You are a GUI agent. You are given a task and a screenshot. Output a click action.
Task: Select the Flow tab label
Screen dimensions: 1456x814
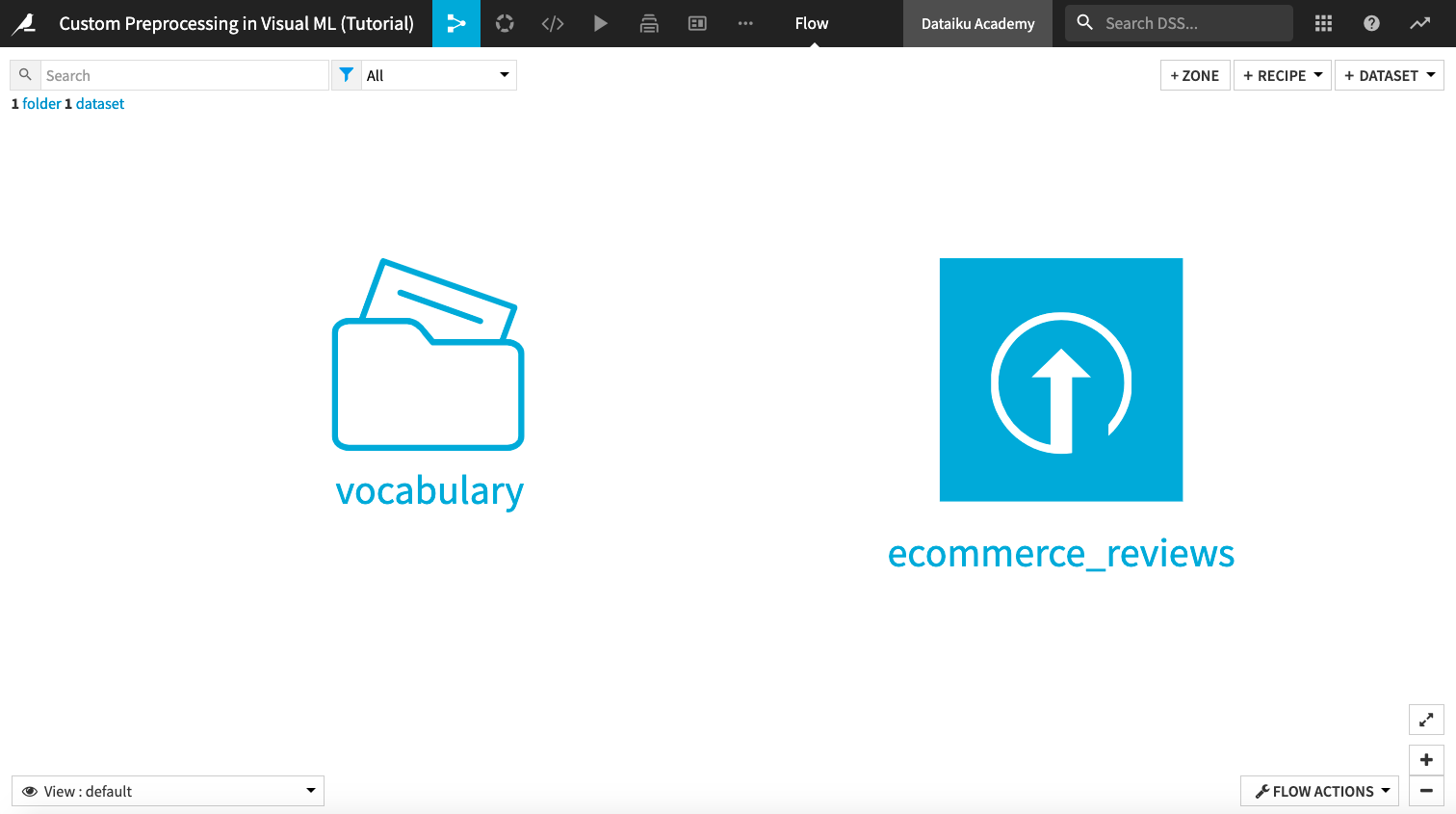[812, 23]
